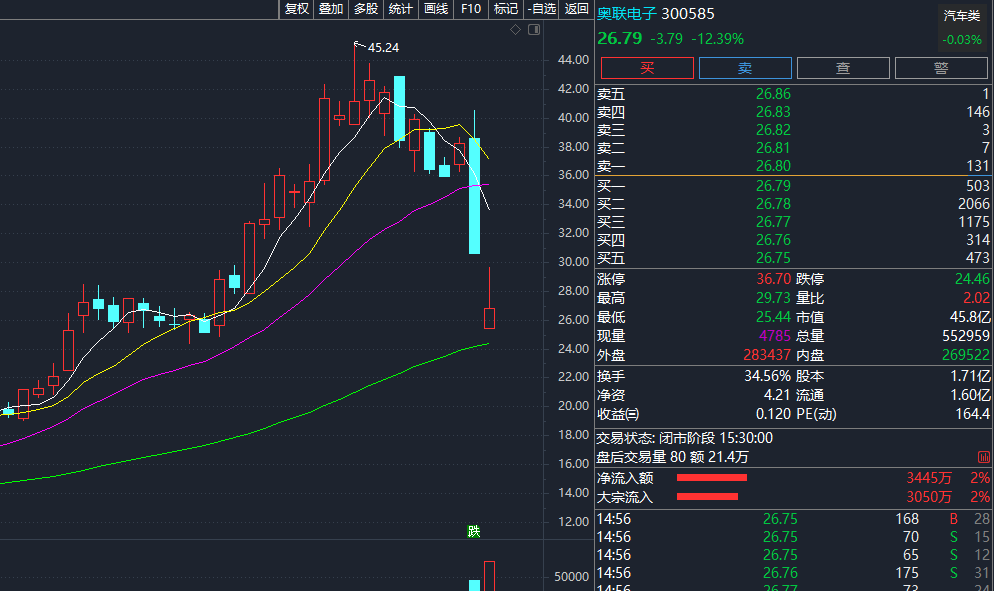Open the F10 company info page
Image resolution: width=994 pixels, height=591 pixels.
tap(470, 9)
